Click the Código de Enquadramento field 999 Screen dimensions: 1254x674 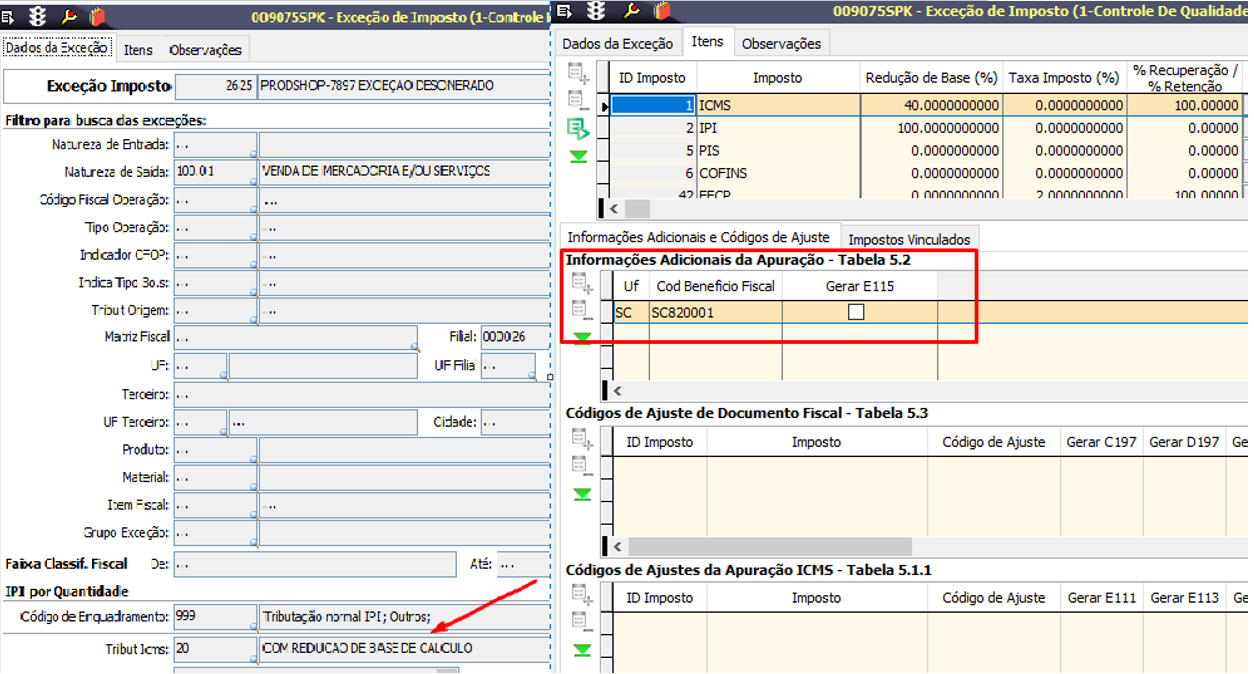216,616
